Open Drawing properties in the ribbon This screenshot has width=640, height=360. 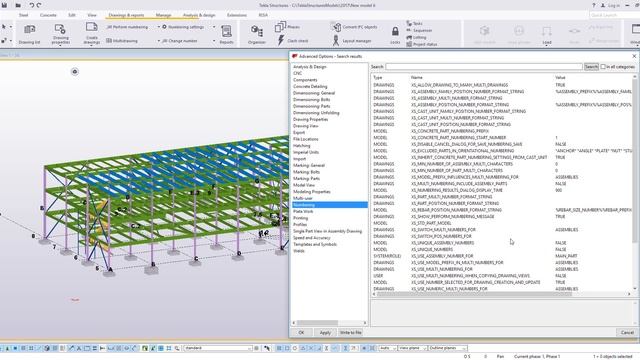click(60, 34)
